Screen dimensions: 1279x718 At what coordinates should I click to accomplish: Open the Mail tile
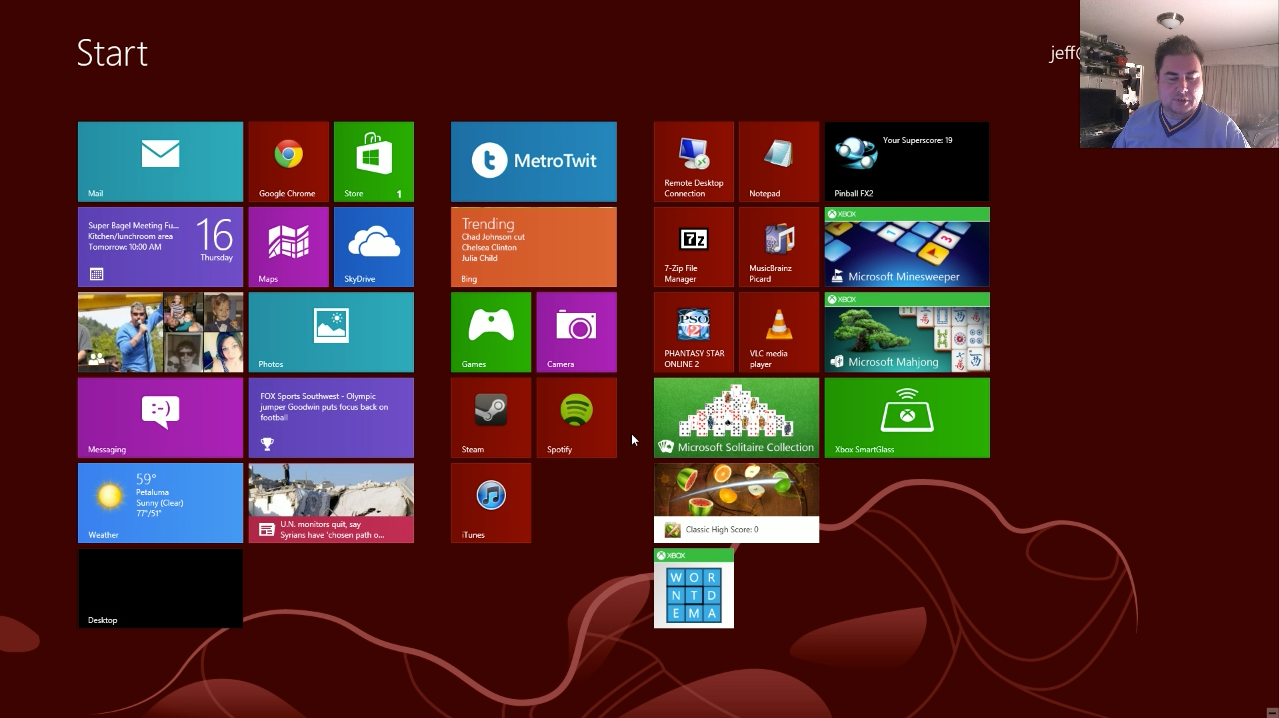160,162
